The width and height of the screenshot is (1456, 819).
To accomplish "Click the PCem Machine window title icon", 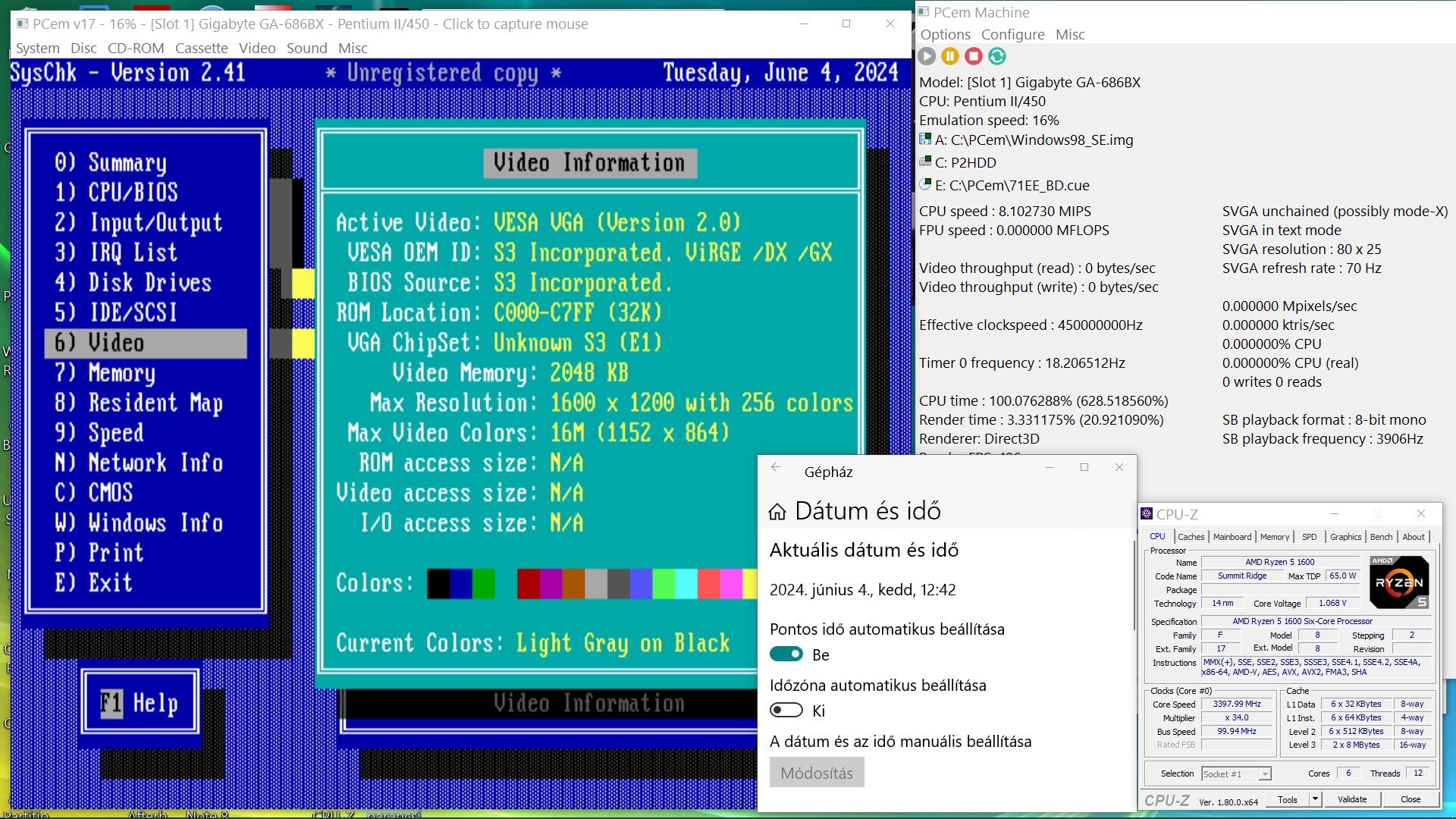I will pos(924,12).
